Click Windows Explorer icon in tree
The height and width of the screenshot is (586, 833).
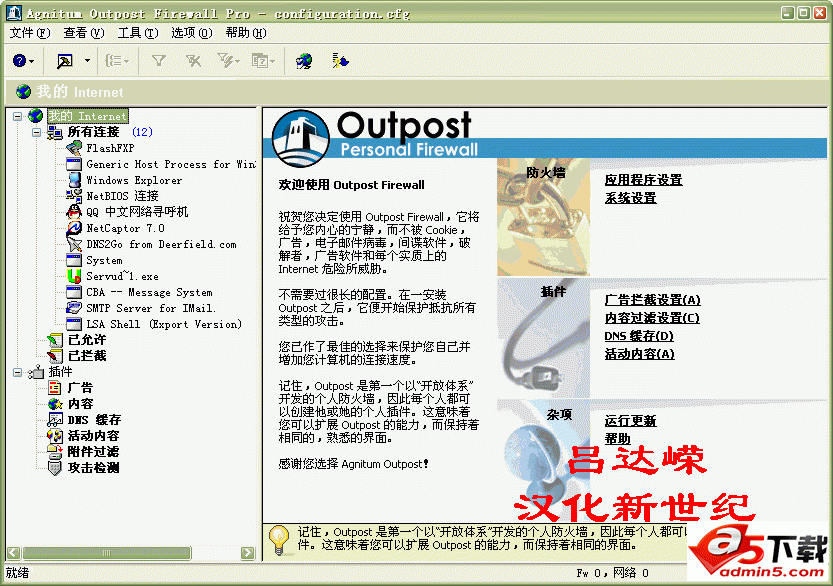tap(74, 180)
